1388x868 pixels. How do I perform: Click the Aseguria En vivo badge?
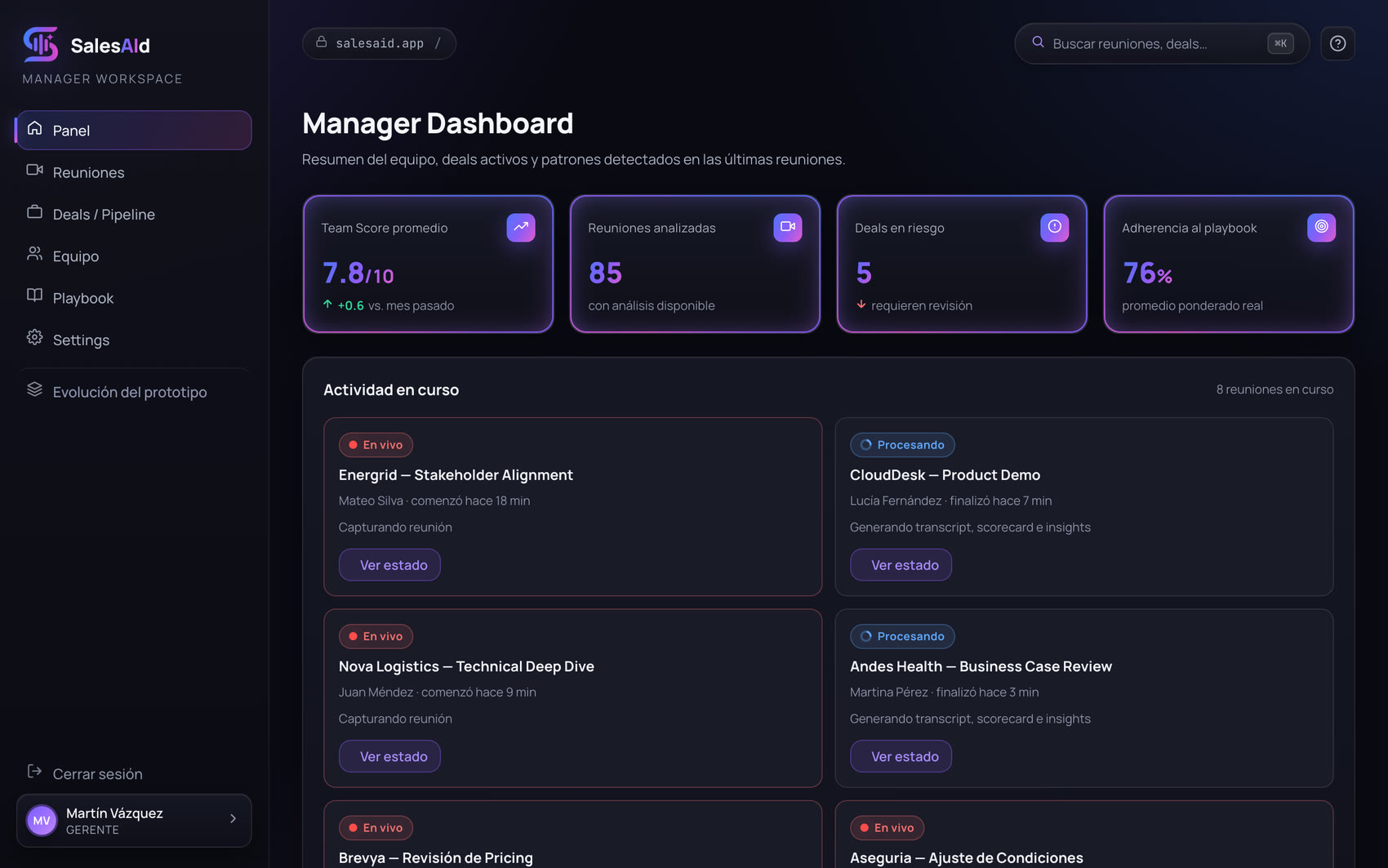tap(887, 828)
